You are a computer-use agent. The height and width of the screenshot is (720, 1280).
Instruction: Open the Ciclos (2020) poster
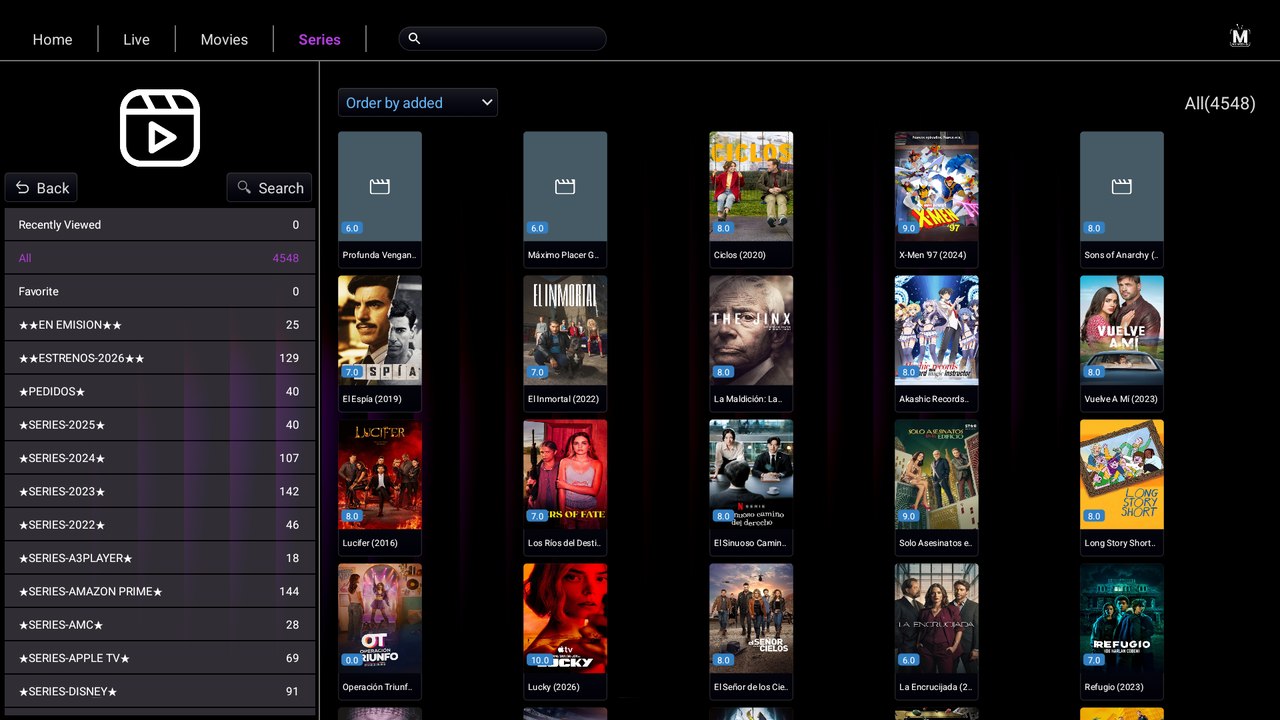[x=751, y=186]
